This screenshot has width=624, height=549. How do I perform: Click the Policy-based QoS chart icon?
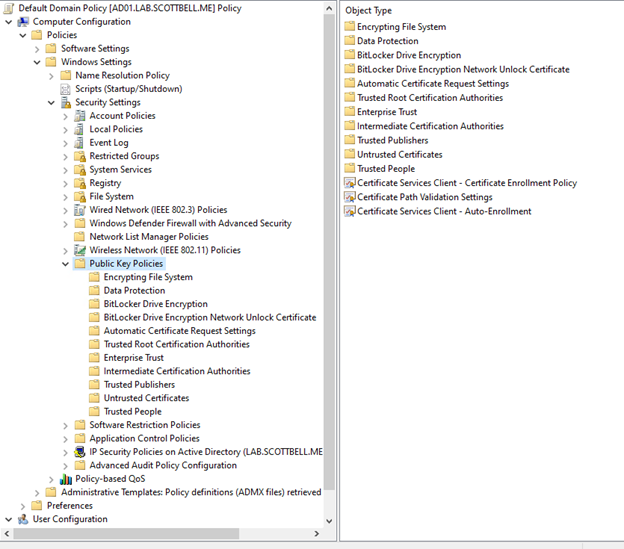(x=66, y=479)
